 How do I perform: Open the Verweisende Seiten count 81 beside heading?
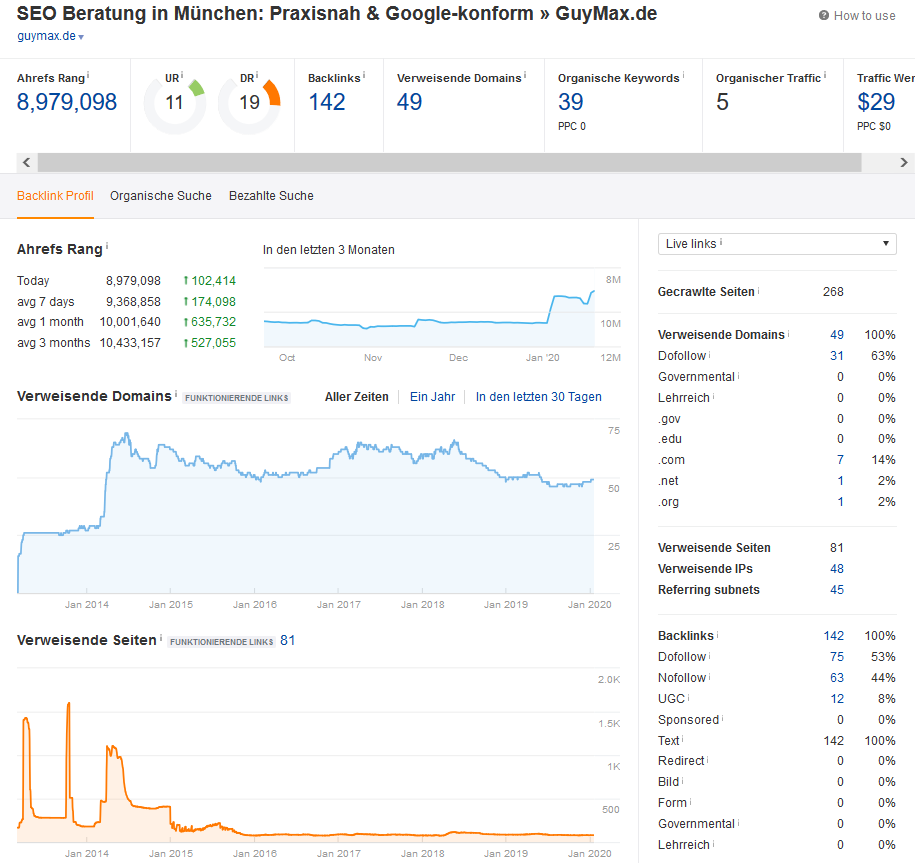pos(288,641)
